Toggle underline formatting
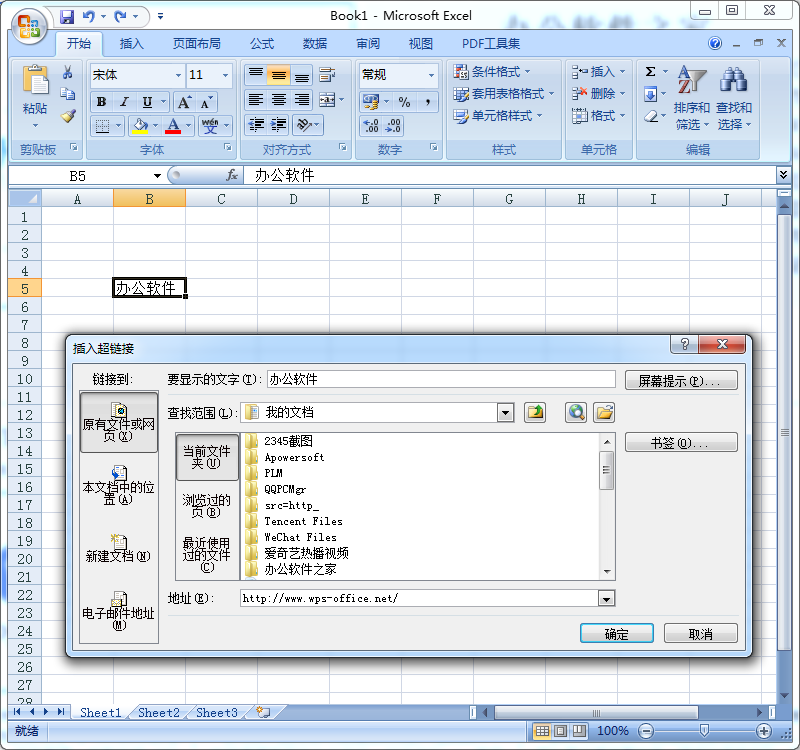Screen dimensions: 800x750 (x=147, y=102)
